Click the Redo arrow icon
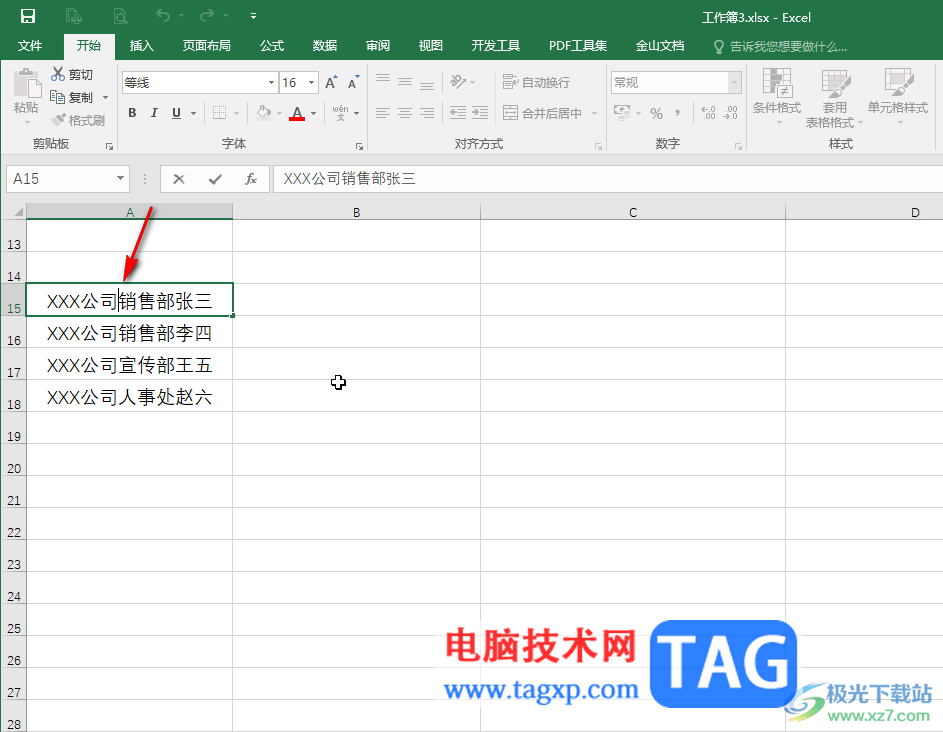This screenshot has width=943, height=732. (x=207, y=15)
